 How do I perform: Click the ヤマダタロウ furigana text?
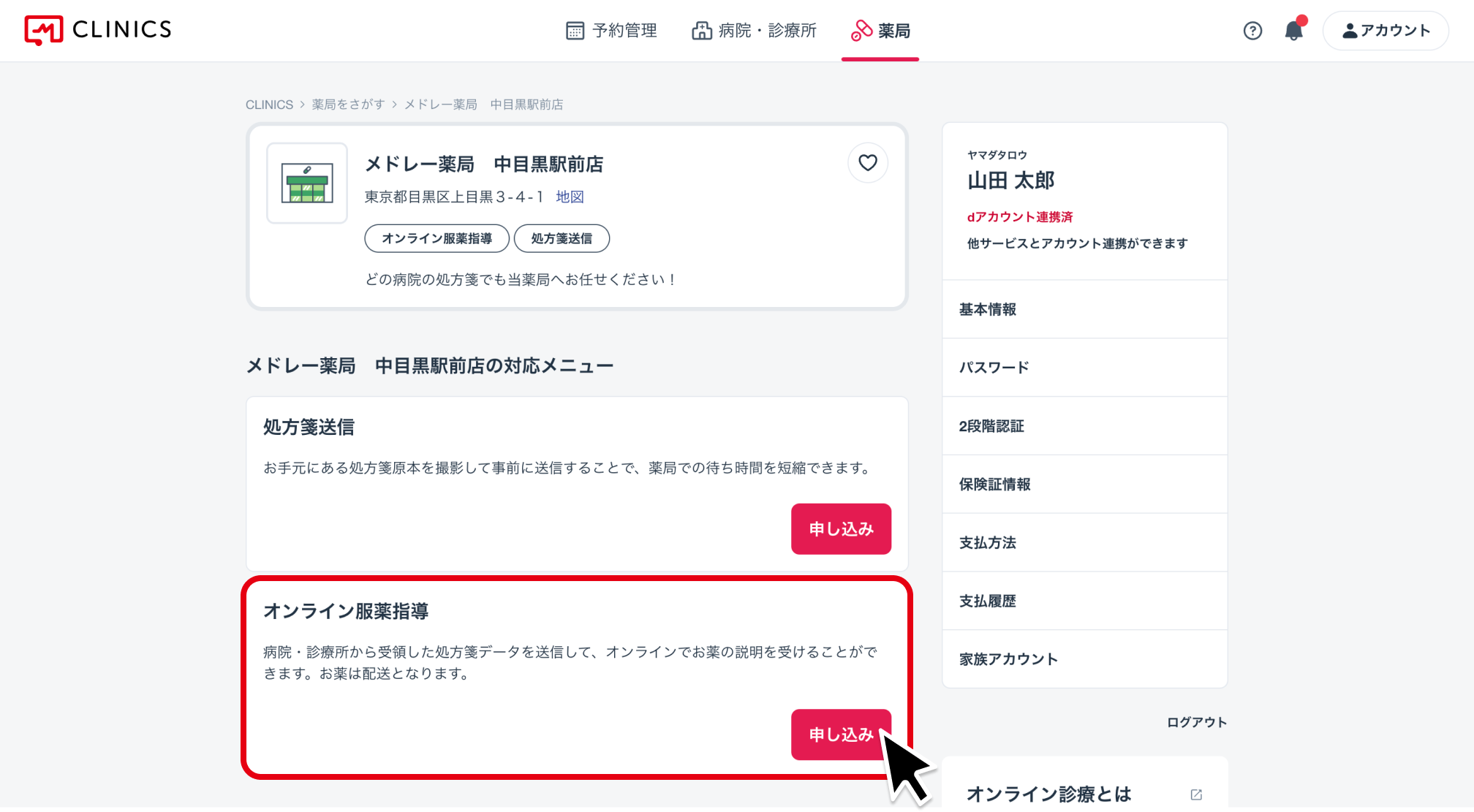coord(997,155)
